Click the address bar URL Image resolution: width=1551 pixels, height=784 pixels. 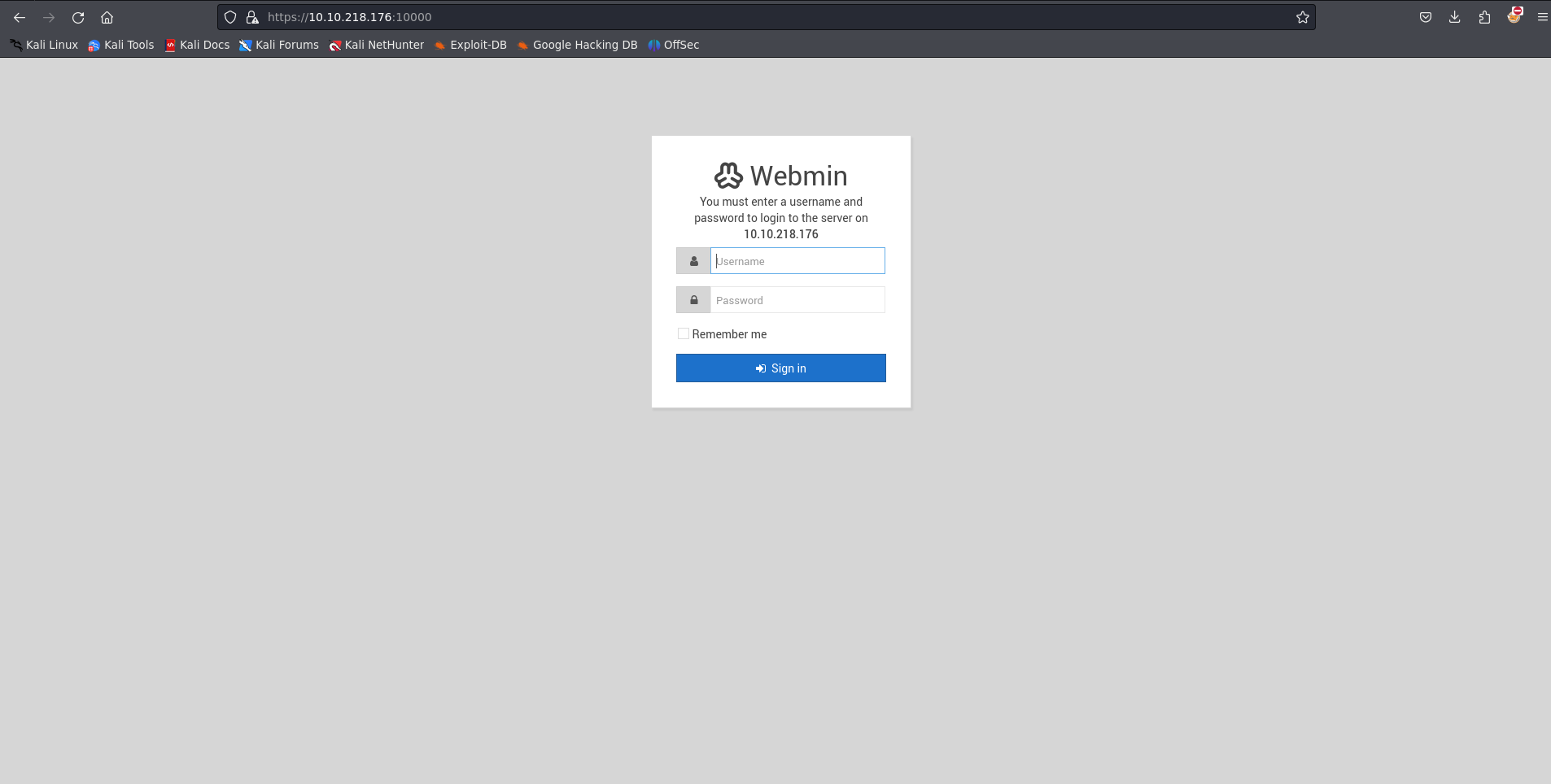click(x=350, y=17)
